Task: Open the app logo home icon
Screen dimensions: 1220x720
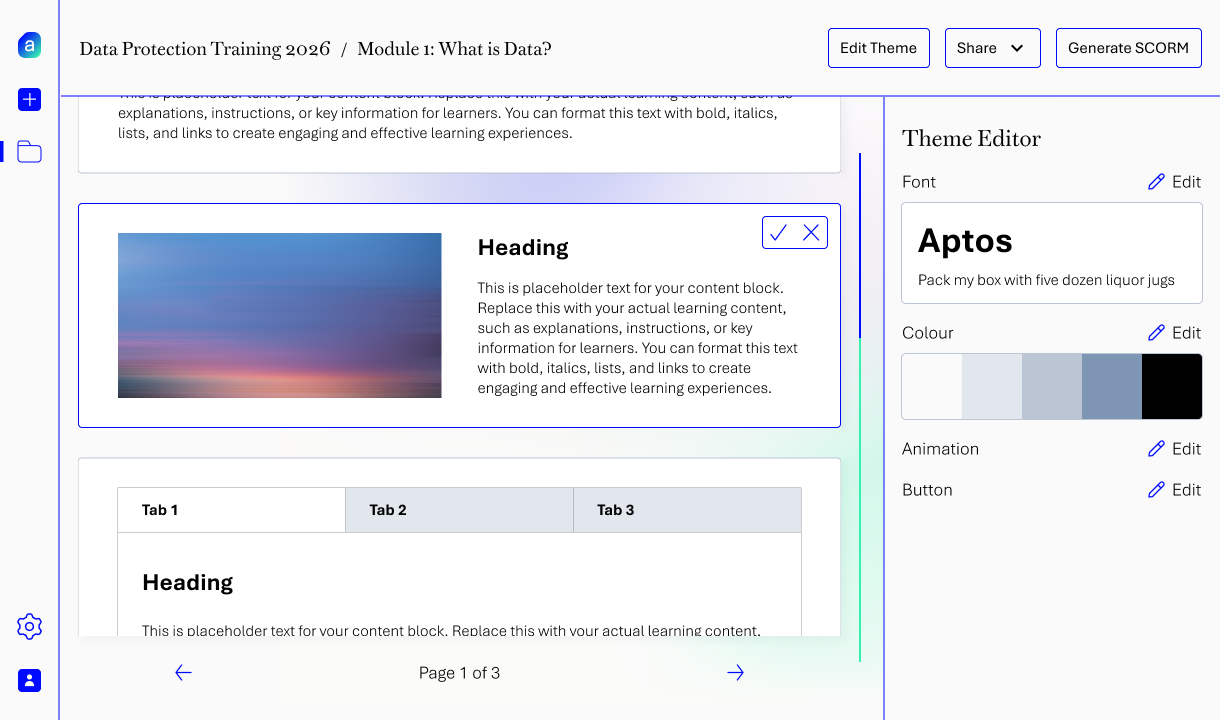Action: pyautogui.click(x=30, y=45)
